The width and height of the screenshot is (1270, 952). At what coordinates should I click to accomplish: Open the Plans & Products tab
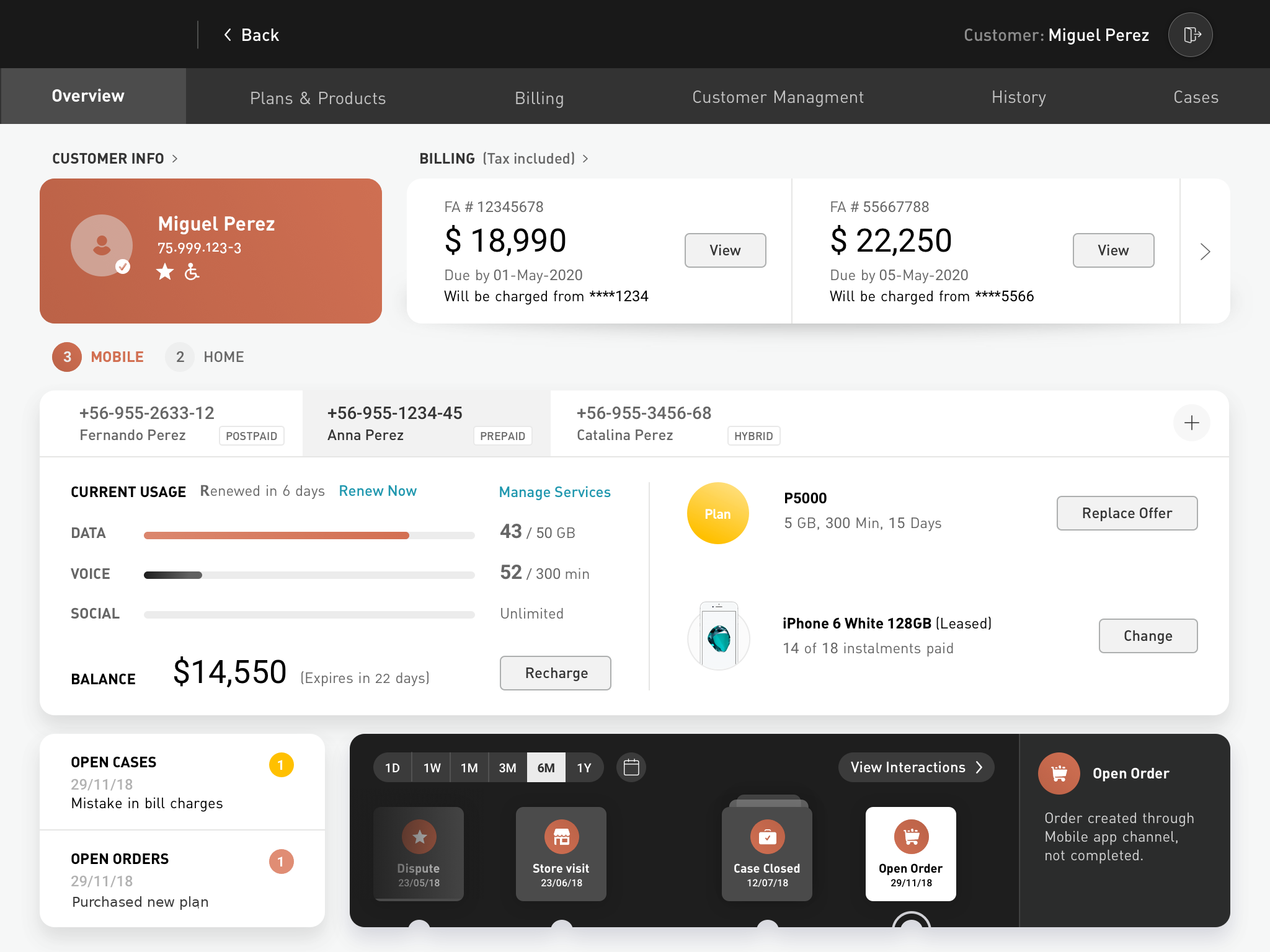coord(317,98)
